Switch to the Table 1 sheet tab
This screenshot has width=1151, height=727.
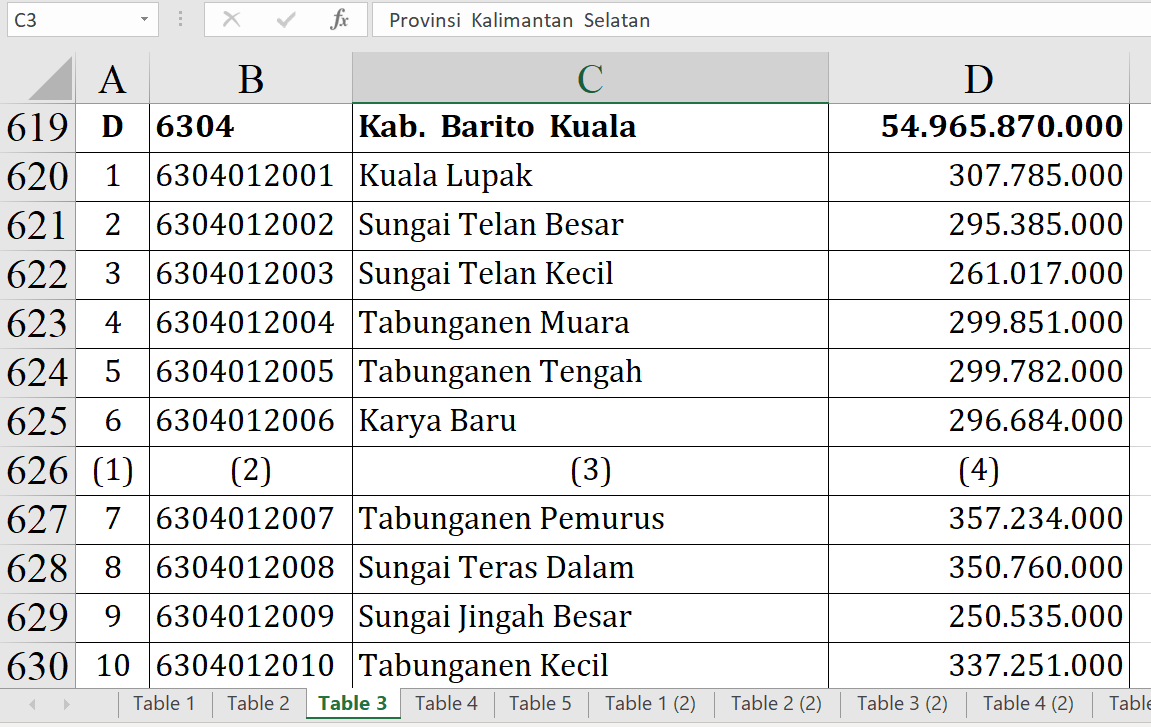point(164,703)
